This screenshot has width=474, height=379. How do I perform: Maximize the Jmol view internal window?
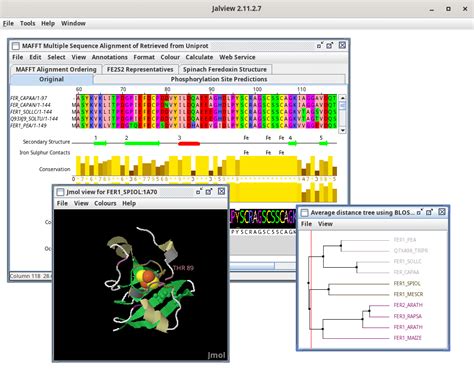209,192
